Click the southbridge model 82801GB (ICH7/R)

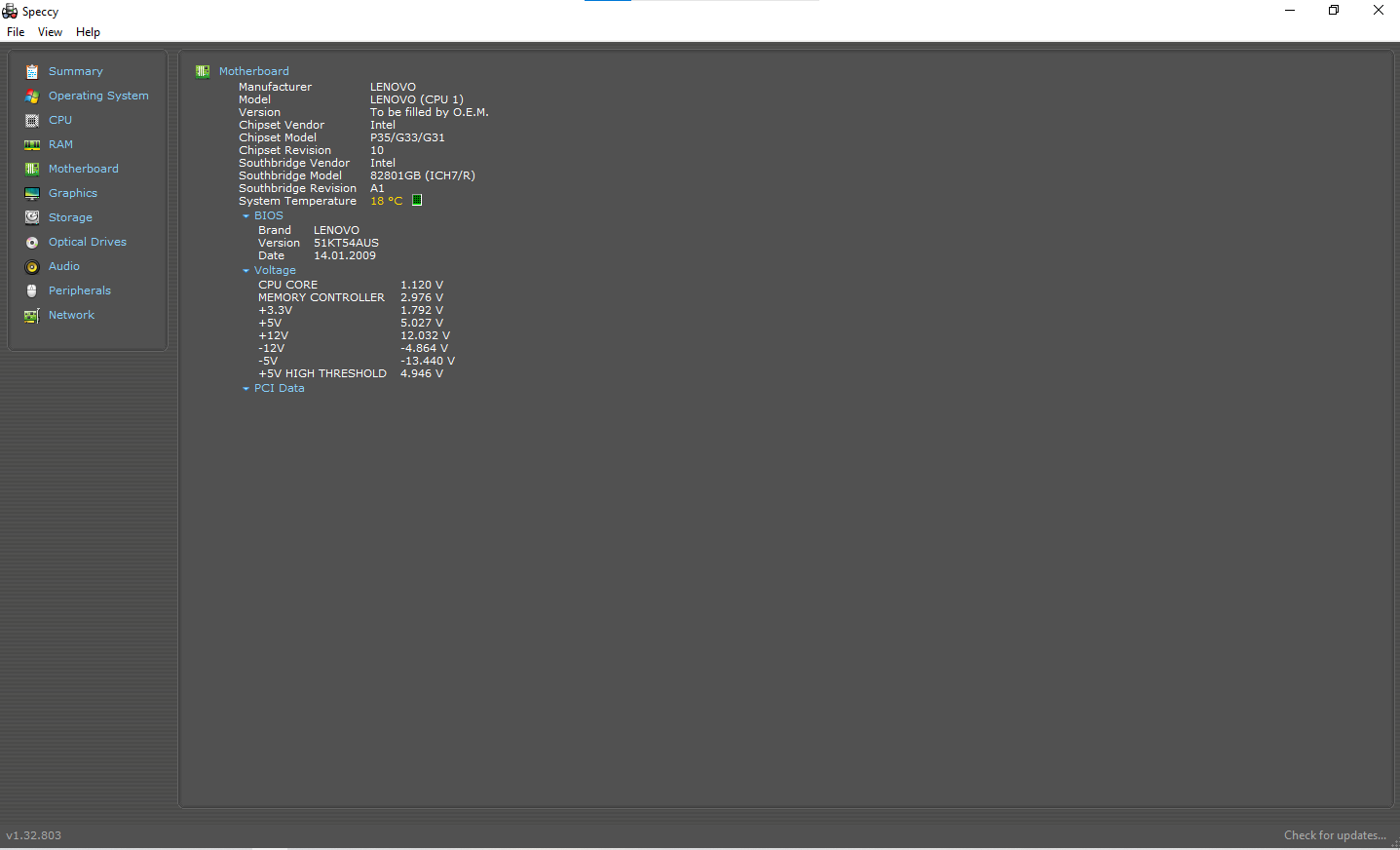423,175
